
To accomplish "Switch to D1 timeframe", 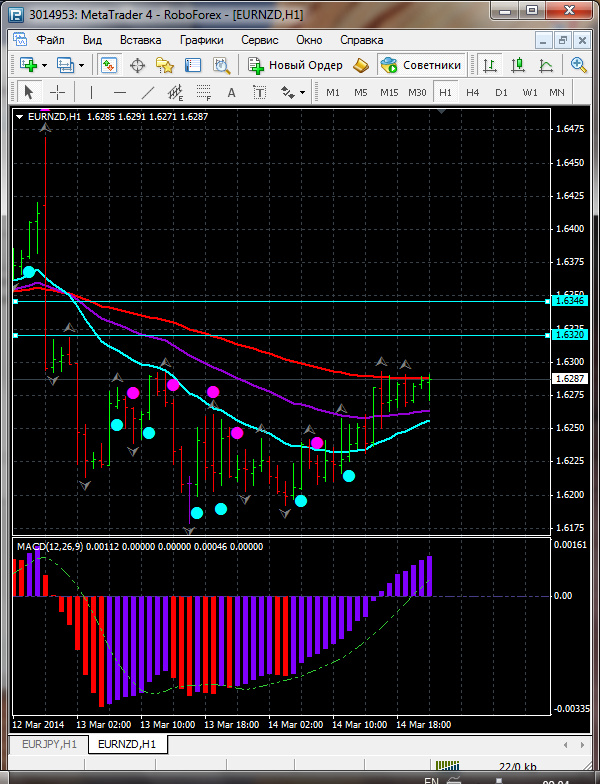I will 501,92.
